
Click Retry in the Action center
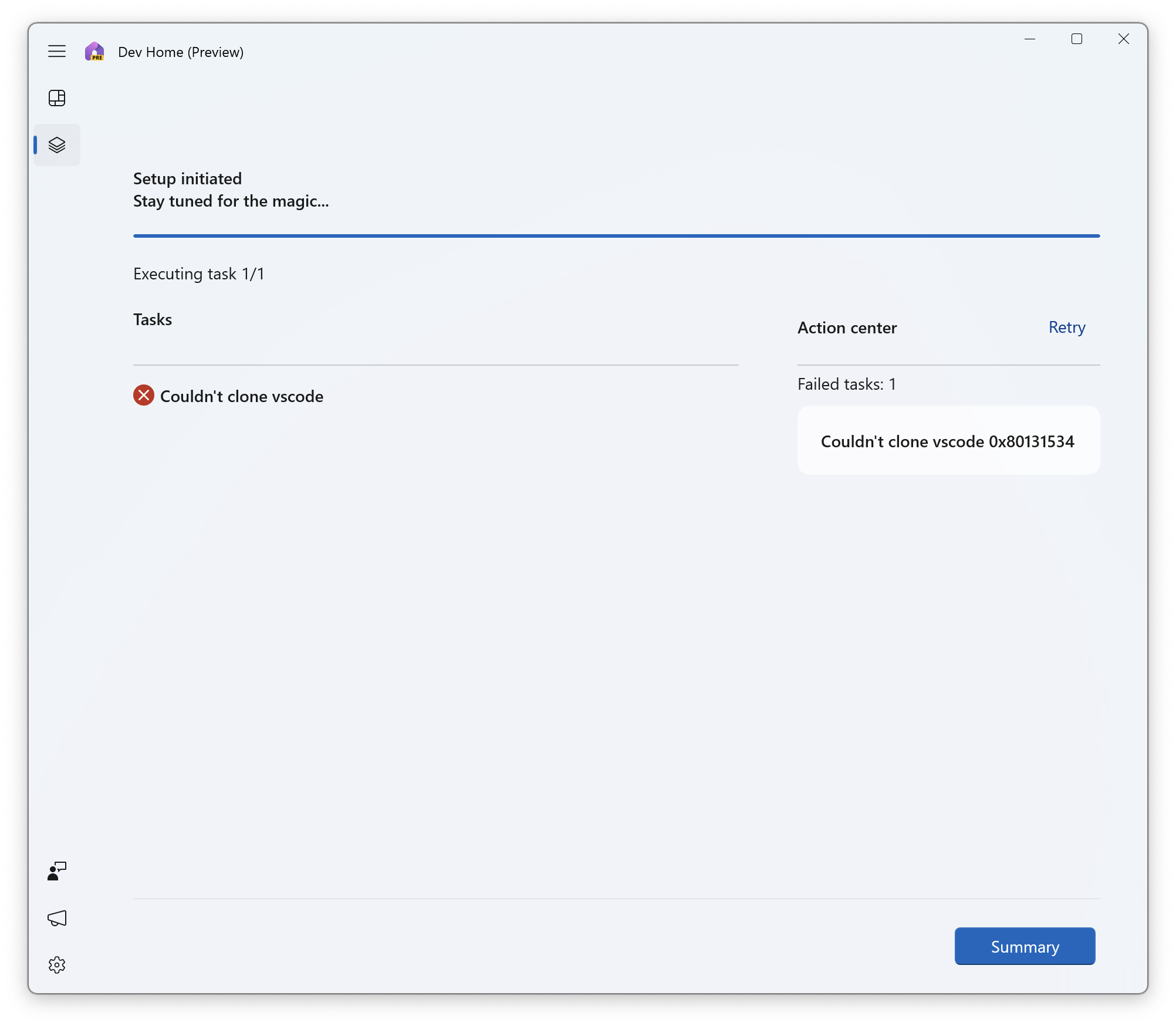(1066, 327)
